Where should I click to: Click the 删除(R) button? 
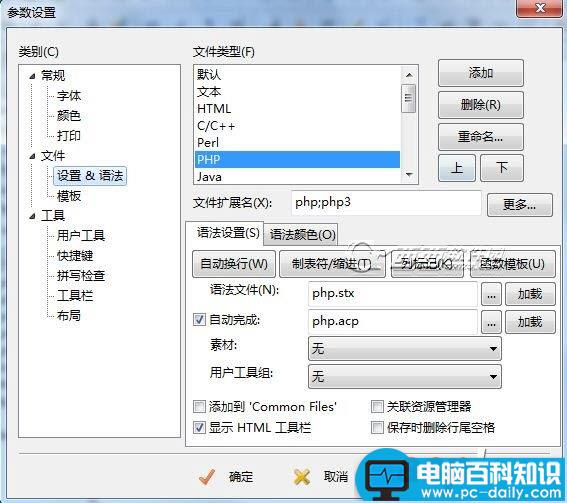pos(481,105)
